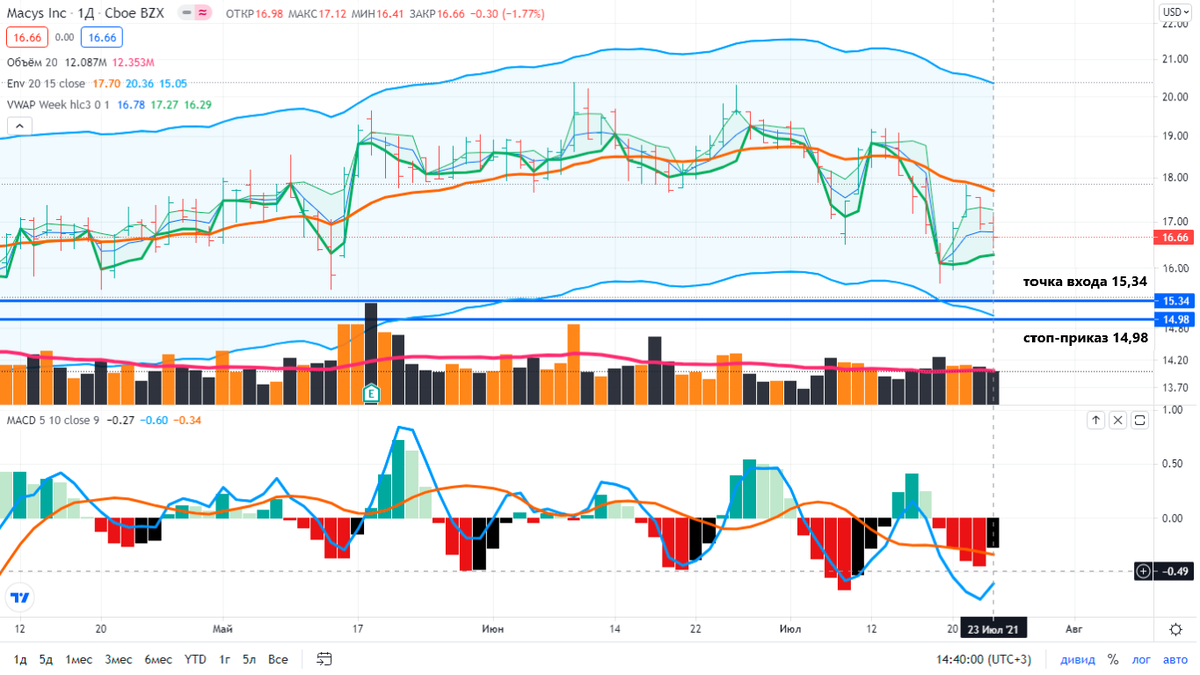The image size is (1200, 675).
Task: Click the 'Авг' label on time axis
Action: pos(1073,629)
